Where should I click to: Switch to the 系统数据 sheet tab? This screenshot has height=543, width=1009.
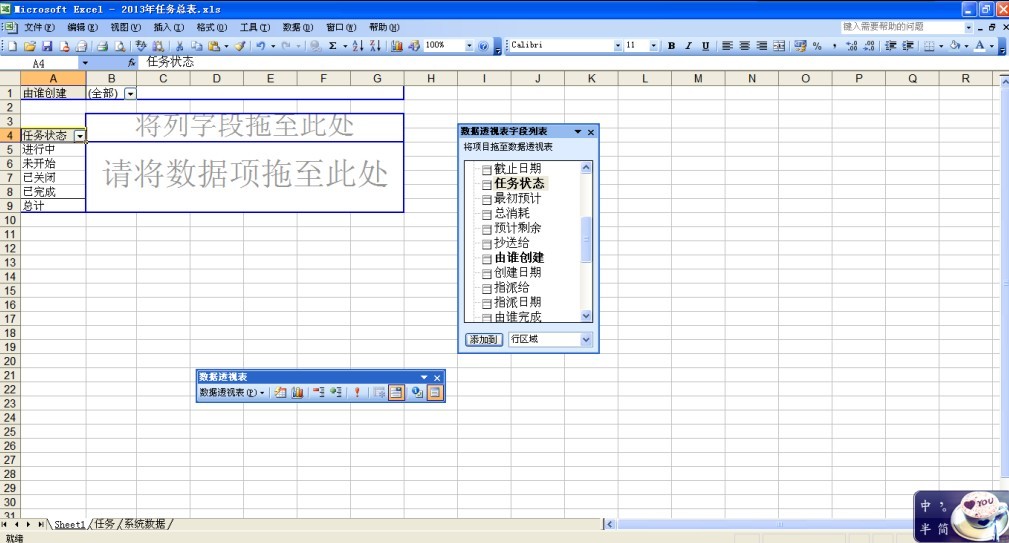[146, 524]
